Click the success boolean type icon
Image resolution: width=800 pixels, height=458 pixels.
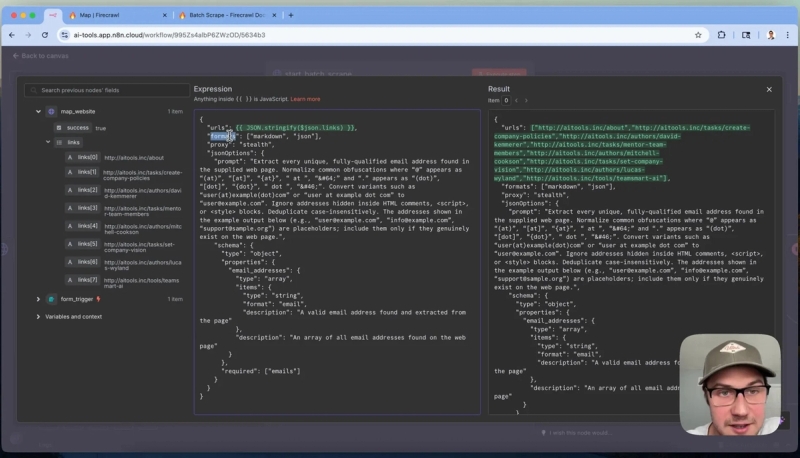59,128
